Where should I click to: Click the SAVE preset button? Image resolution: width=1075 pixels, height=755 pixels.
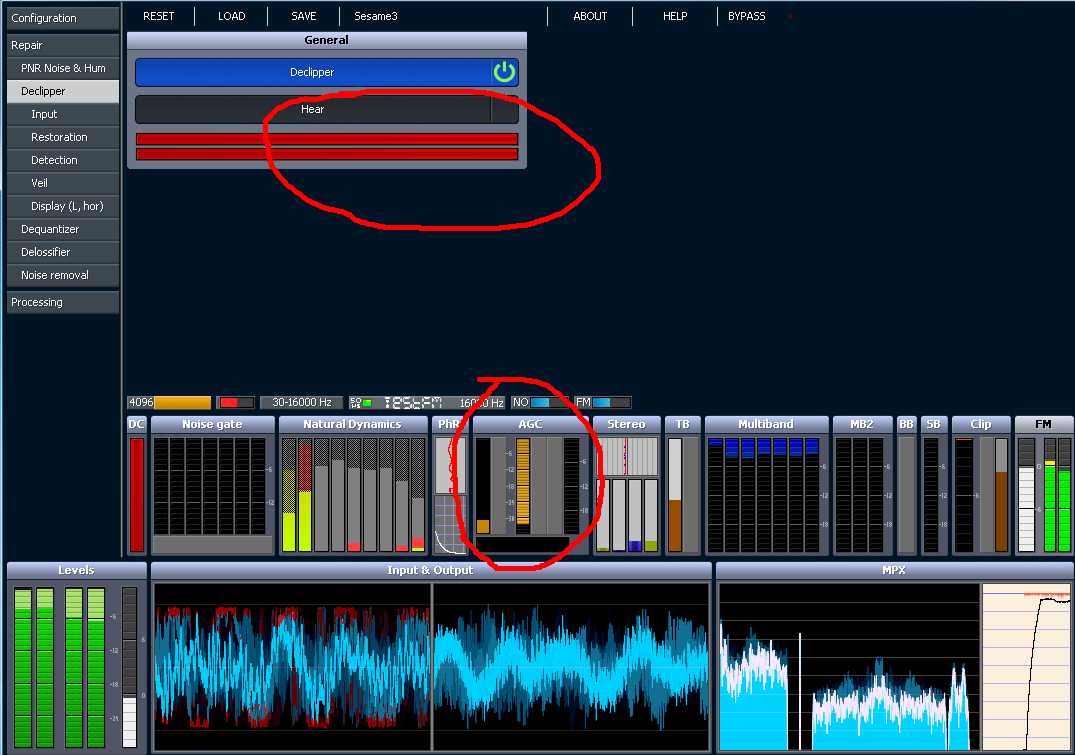coord(304,16)
